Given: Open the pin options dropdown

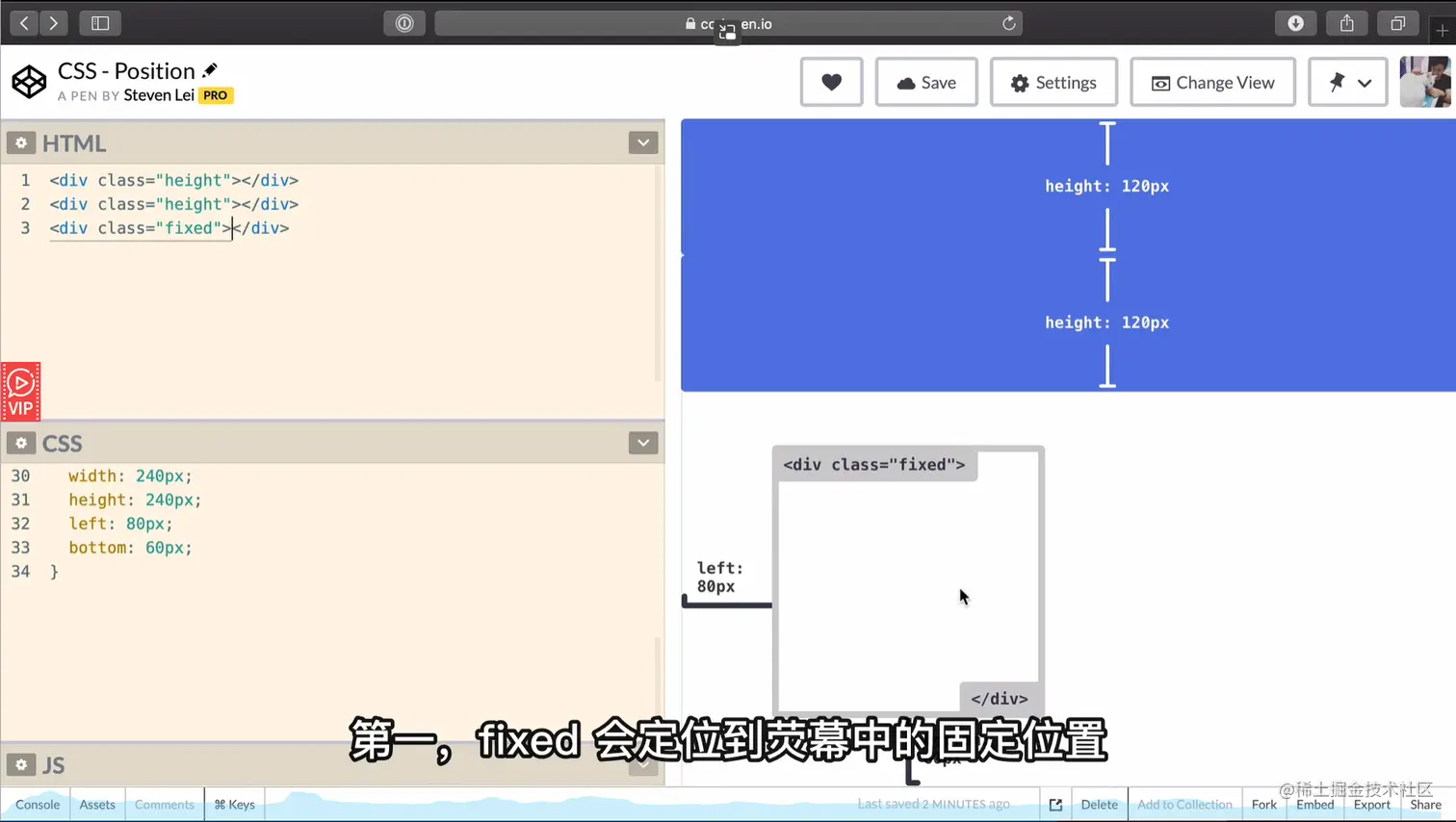Looking at the screenshot, I should pyautogui.click(x=1348, y=83).
